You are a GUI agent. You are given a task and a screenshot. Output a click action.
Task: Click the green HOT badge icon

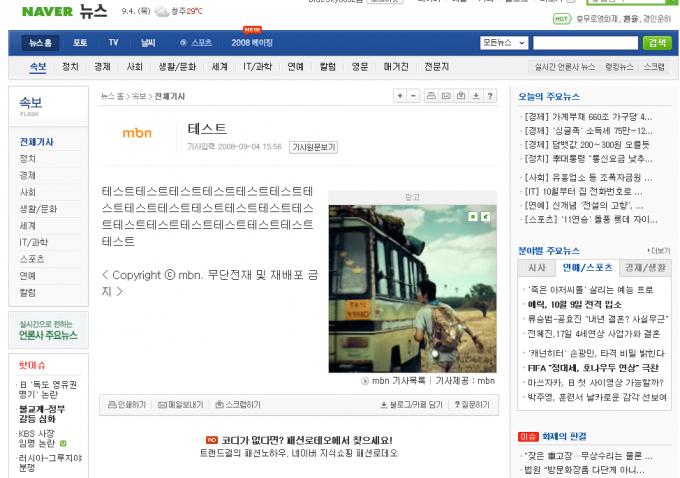tap(562, 19)
